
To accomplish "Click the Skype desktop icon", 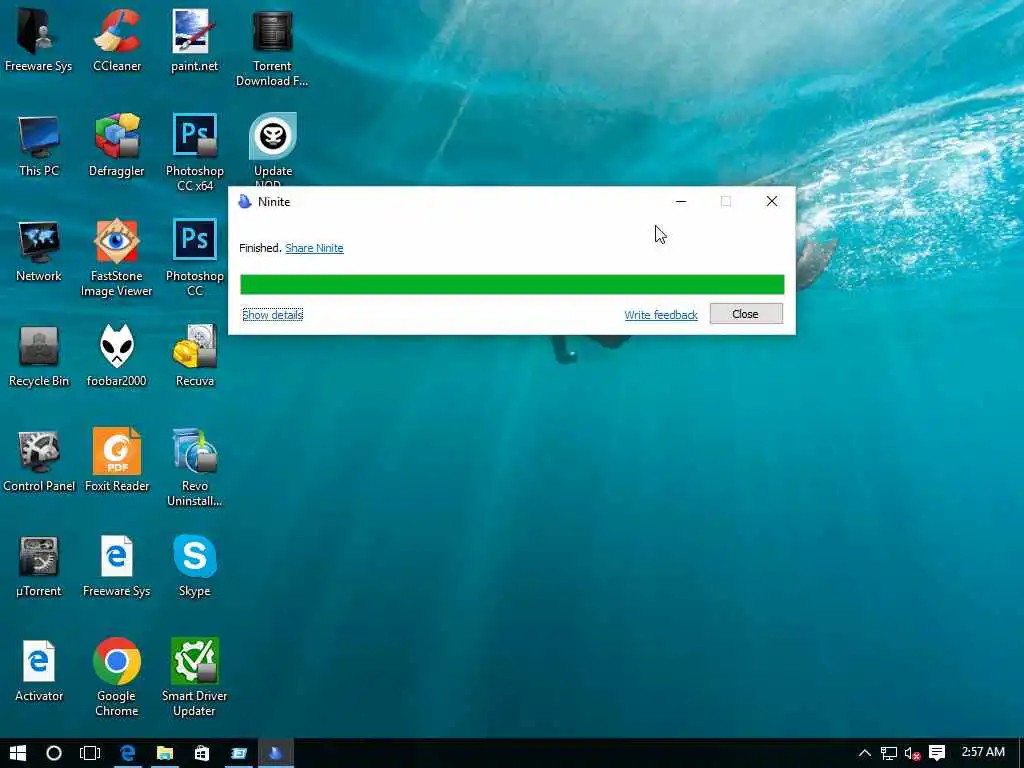I will 195,566.
